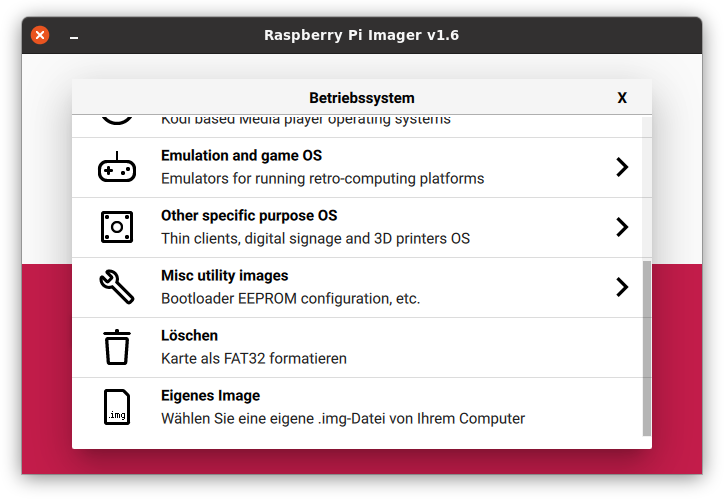Minimize the Raspberry Pi Imager window
Image resolution: width=724 pixels, height=499 pixels.
pyautogui.click(x=74, y=36)
